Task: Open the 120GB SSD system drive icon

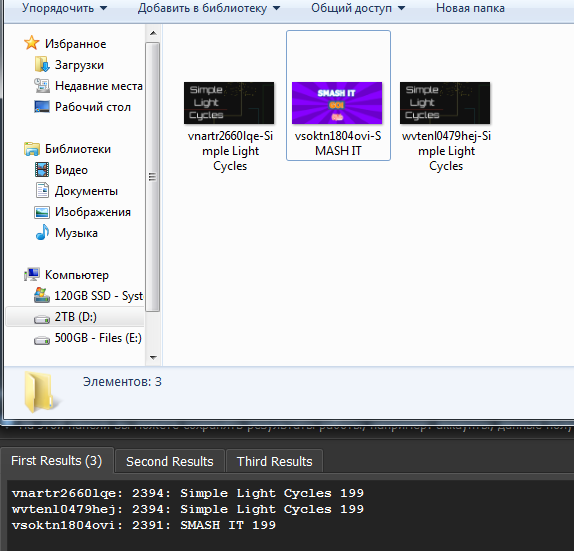Action: click(42, 295)
